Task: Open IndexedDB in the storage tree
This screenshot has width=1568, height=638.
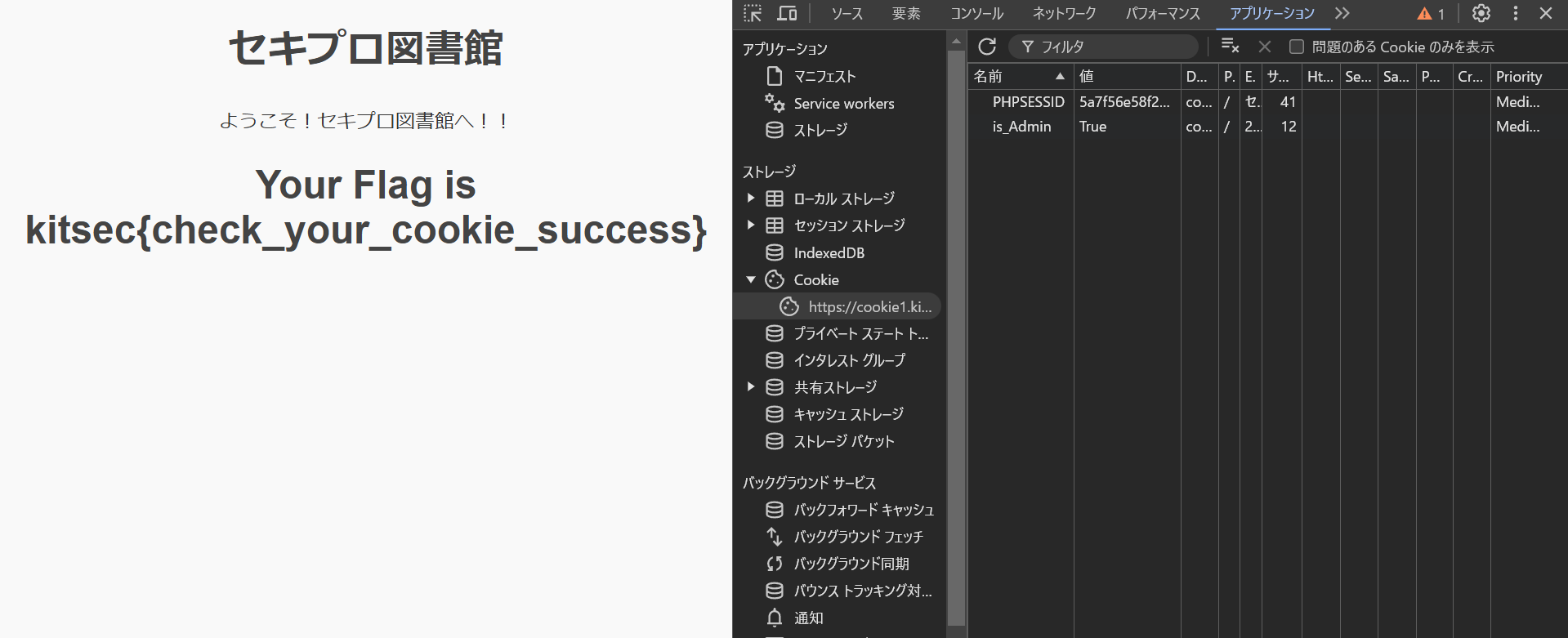Action: click(x=829, y=253)
